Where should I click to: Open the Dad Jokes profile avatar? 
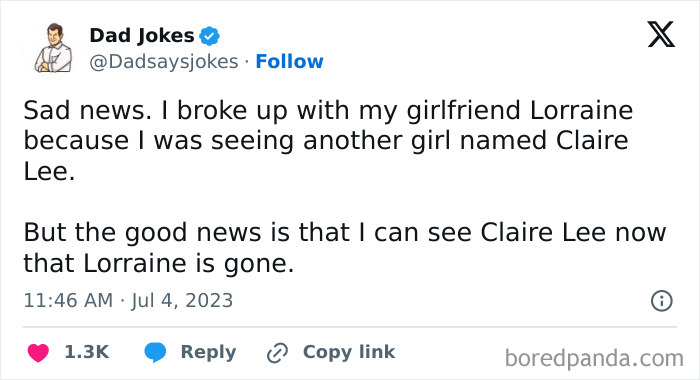(54, 48)
